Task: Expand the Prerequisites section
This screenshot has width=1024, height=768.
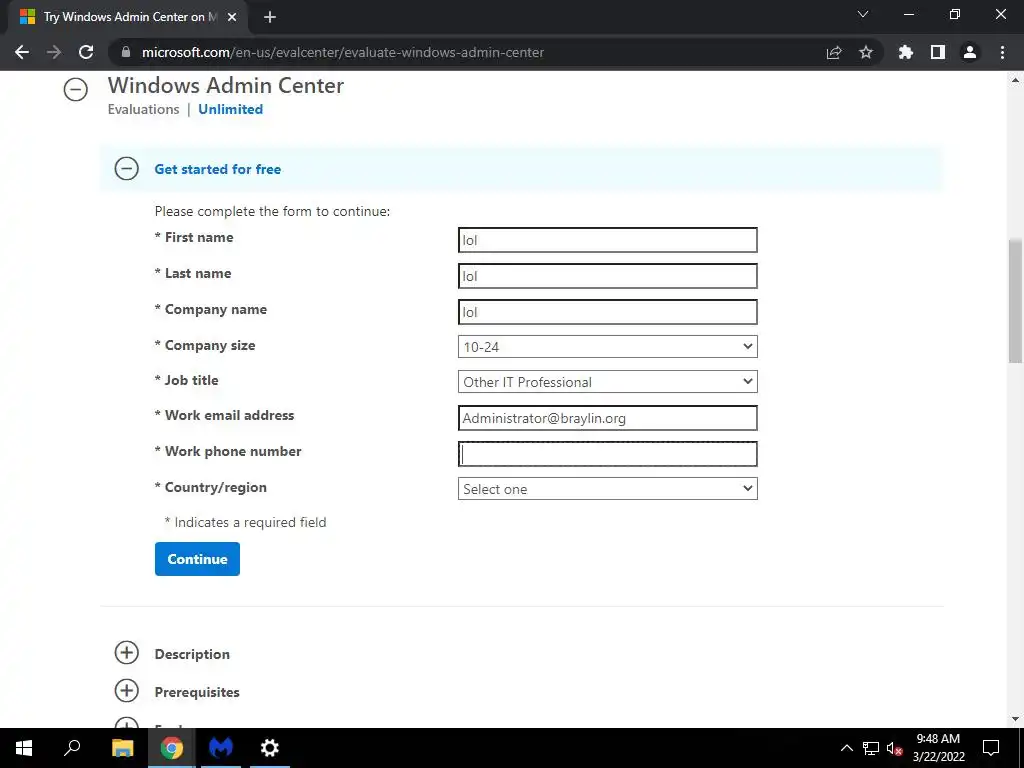Action: (127, 690)
